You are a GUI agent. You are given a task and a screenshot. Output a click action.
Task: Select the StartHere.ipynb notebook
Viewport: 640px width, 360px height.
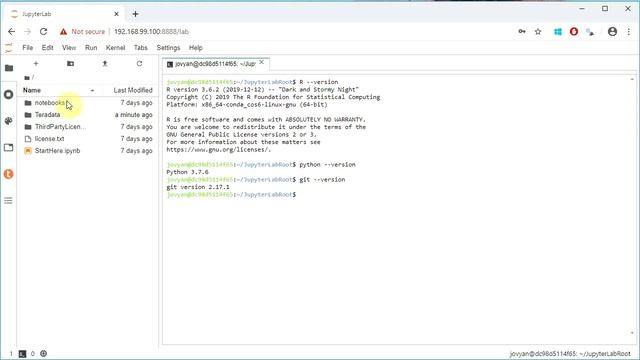(x=87, y=151)
